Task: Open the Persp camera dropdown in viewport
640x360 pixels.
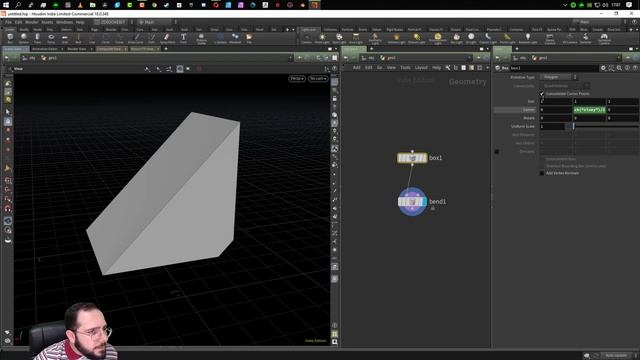Action: coord(297,78)
